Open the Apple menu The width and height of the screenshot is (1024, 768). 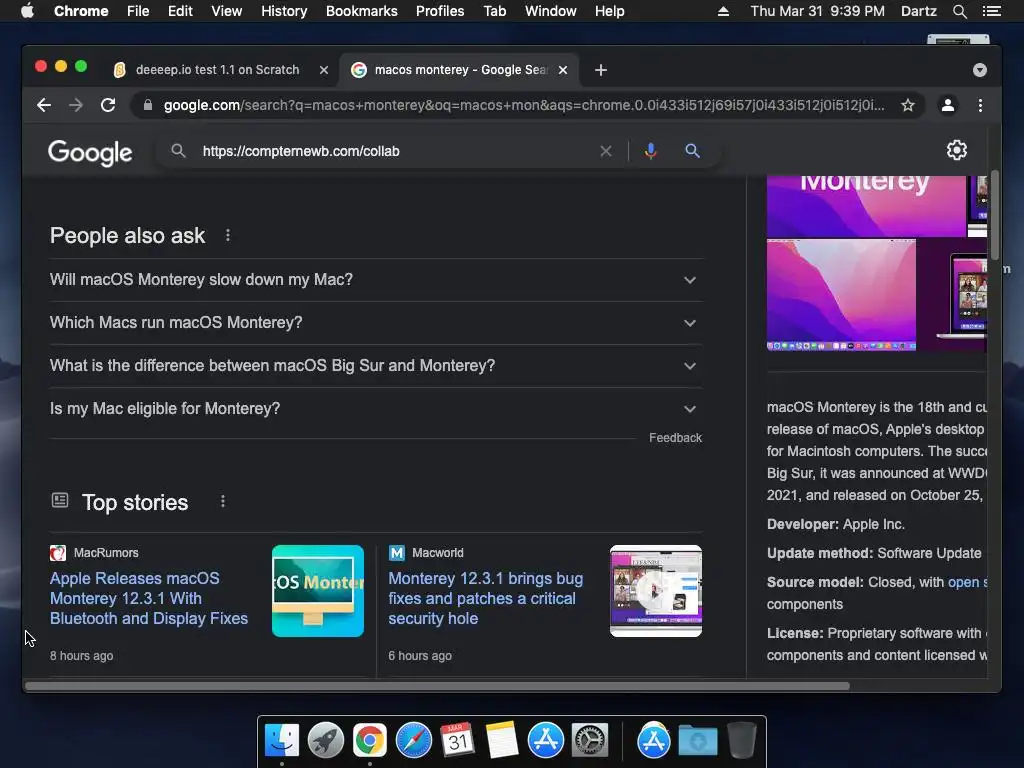[27, 11]
